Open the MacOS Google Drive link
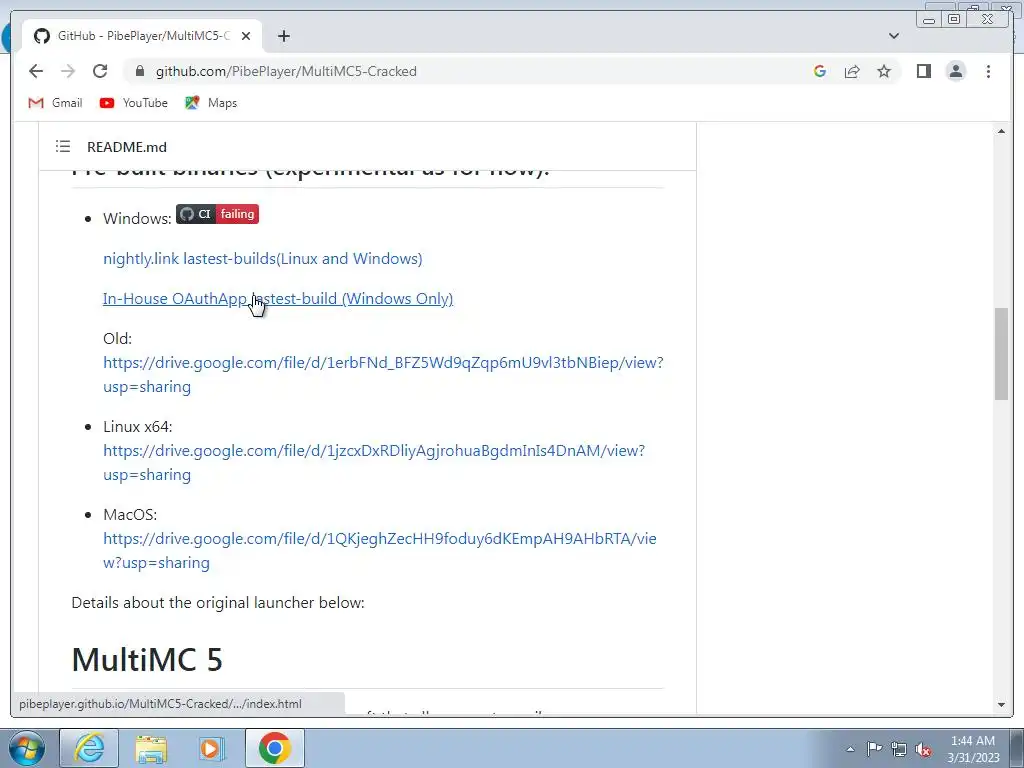The height and width of the screenshot is (768, 1024). pyautogui.click(x=379, y=551)
